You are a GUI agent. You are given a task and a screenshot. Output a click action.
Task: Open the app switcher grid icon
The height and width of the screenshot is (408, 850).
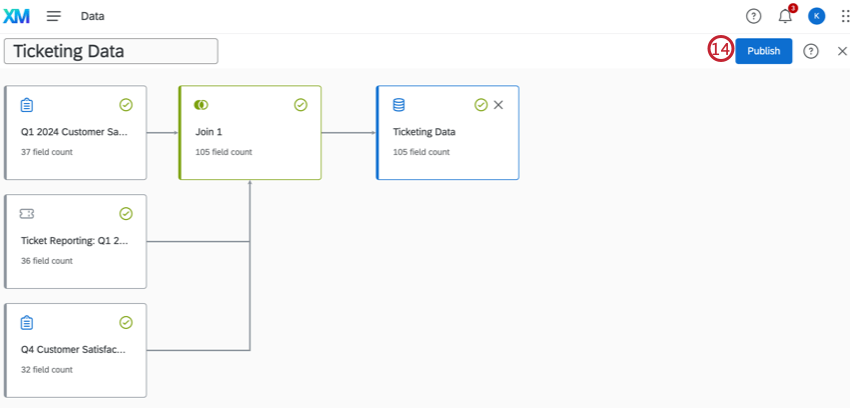(x=843, y=16)
